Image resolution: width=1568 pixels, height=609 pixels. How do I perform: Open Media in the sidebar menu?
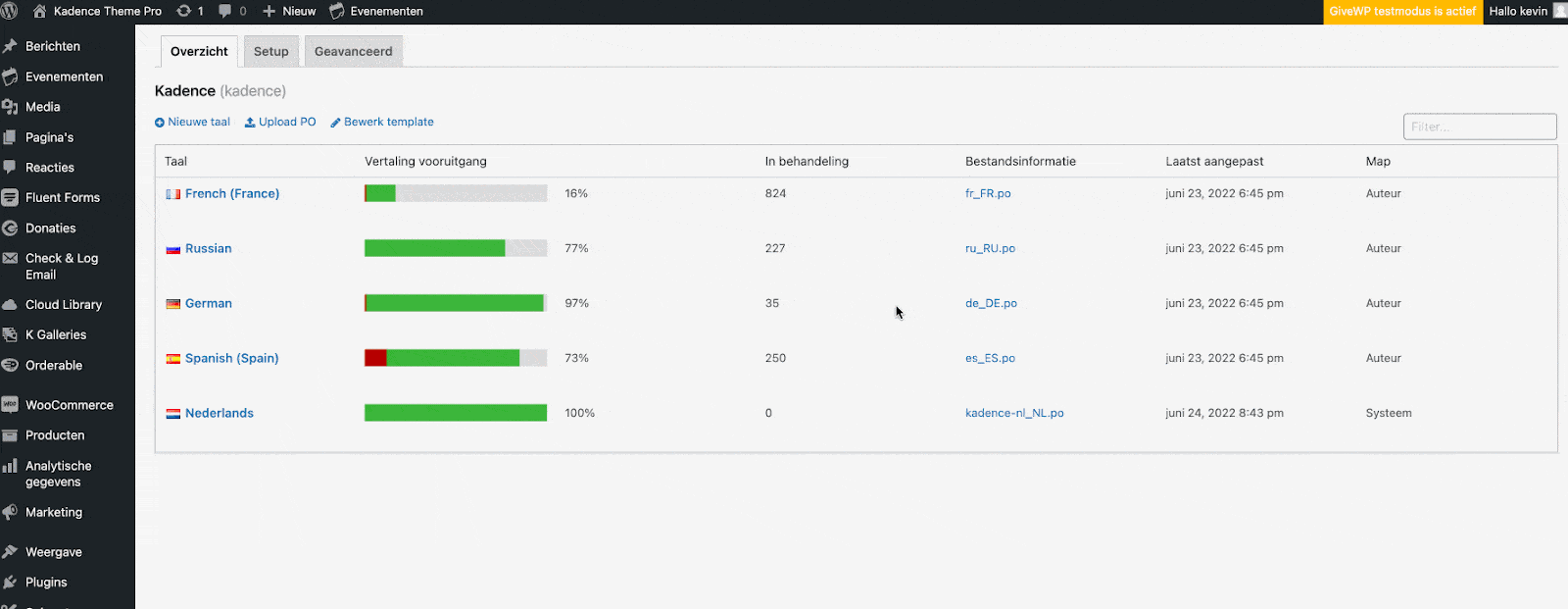pyautogui.click(x=43, y=107)
